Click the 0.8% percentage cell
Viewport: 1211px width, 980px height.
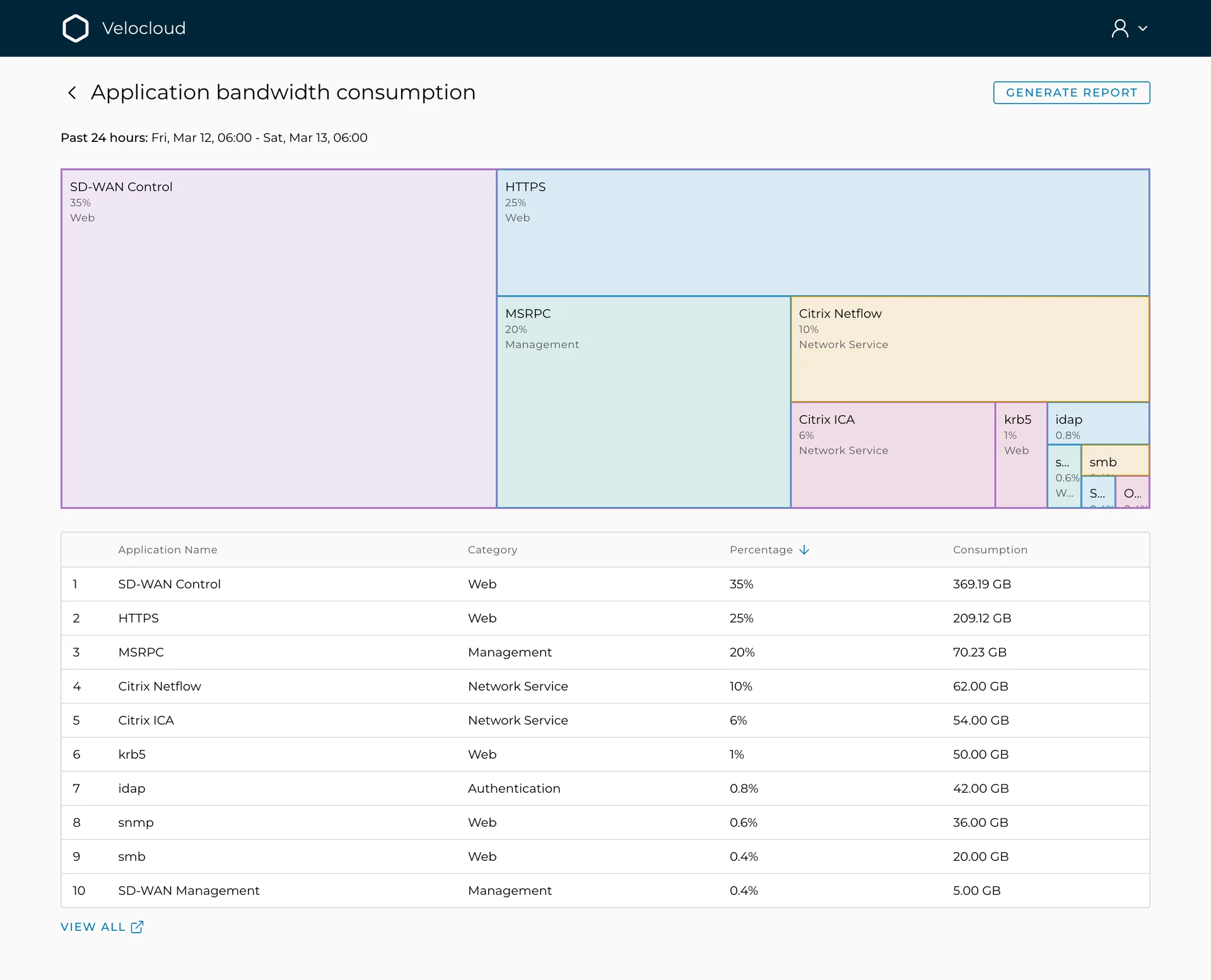(744, 788)
